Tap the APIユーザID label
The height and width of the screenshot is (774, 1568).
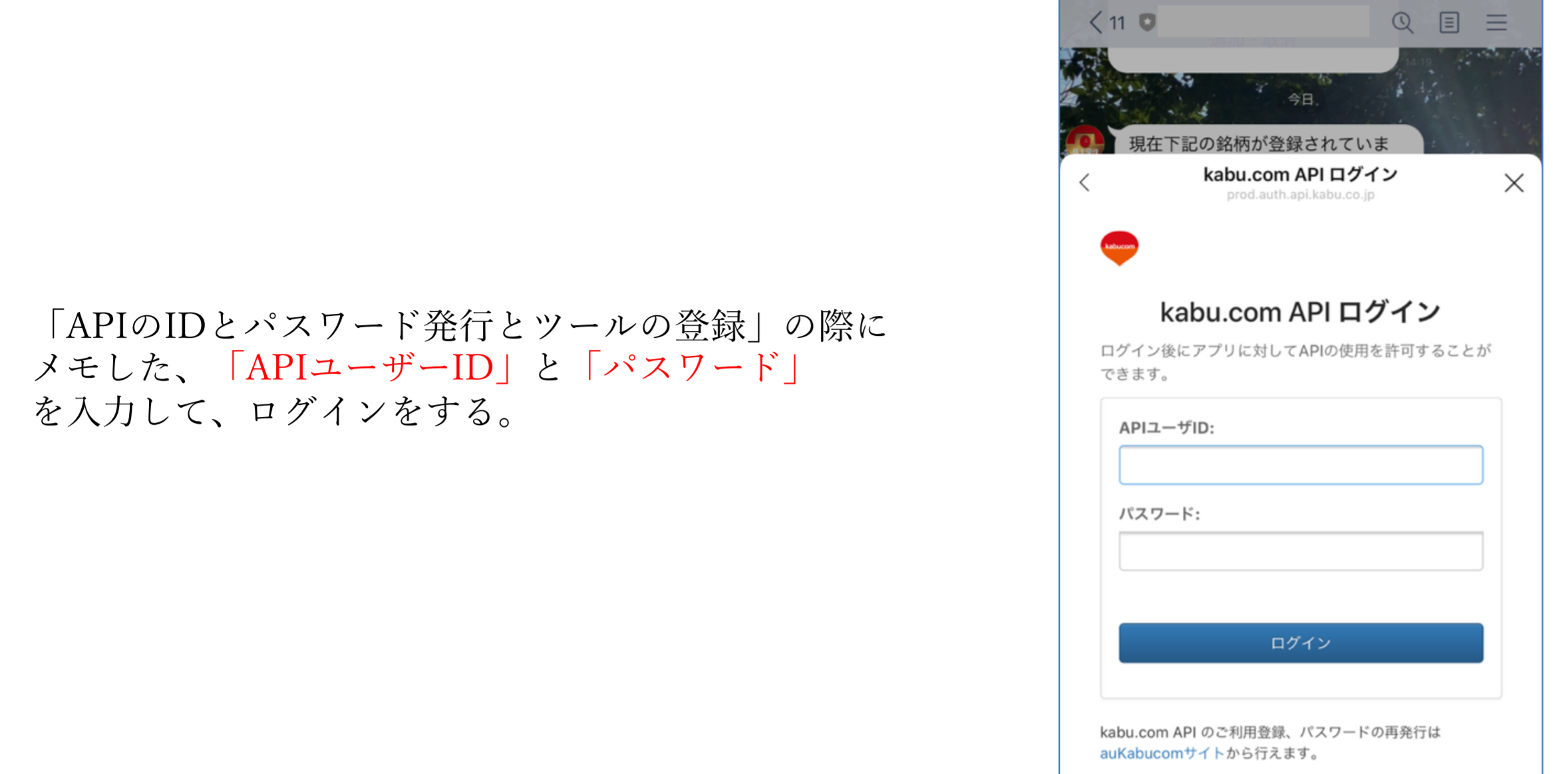click(1166, 428)
